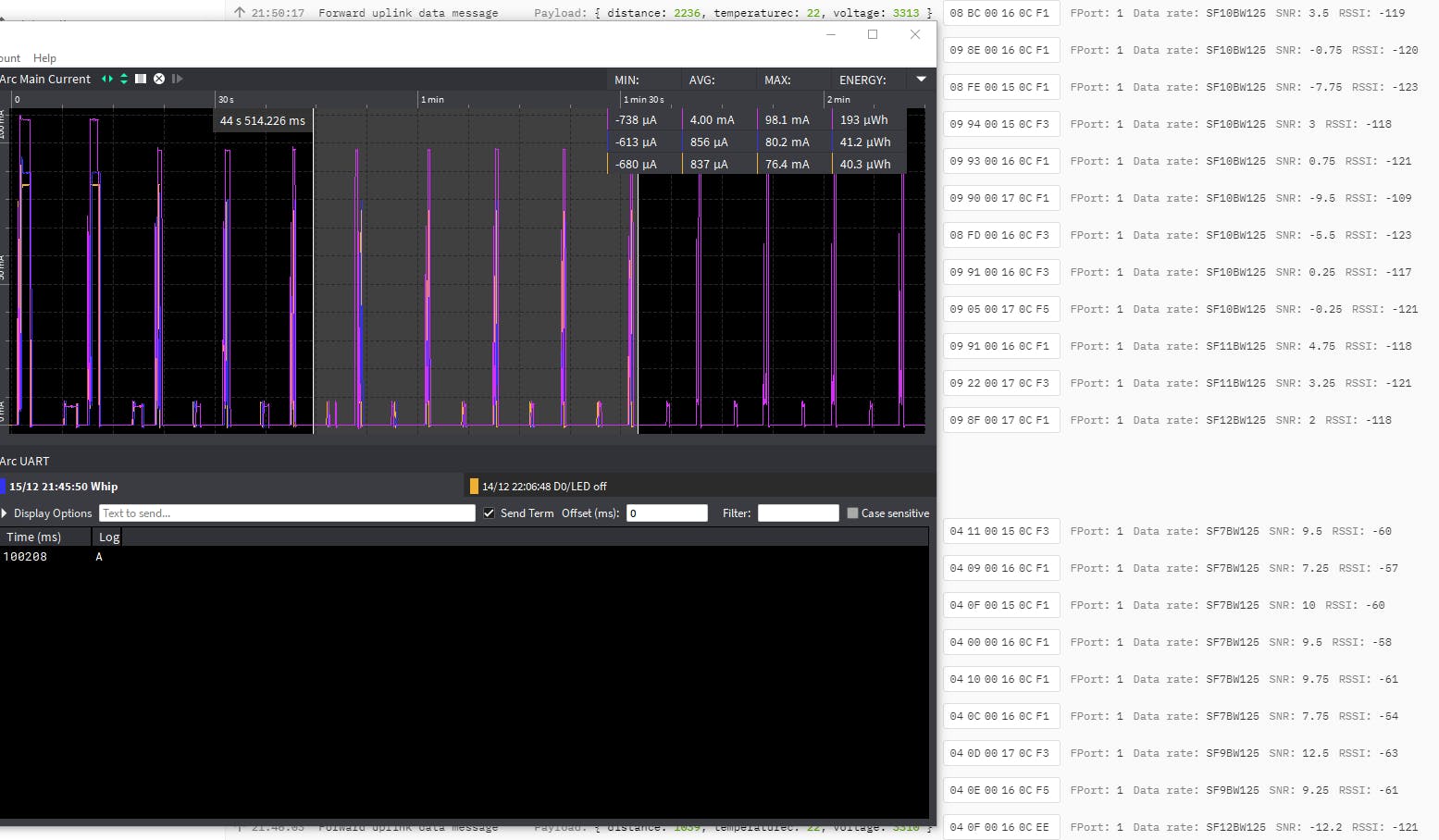Image resolution: width=1439 pixels, height=840 pixels.
Task: Click payload 04 09 00 16 0C F1 in console
Action: click(999, 568)
